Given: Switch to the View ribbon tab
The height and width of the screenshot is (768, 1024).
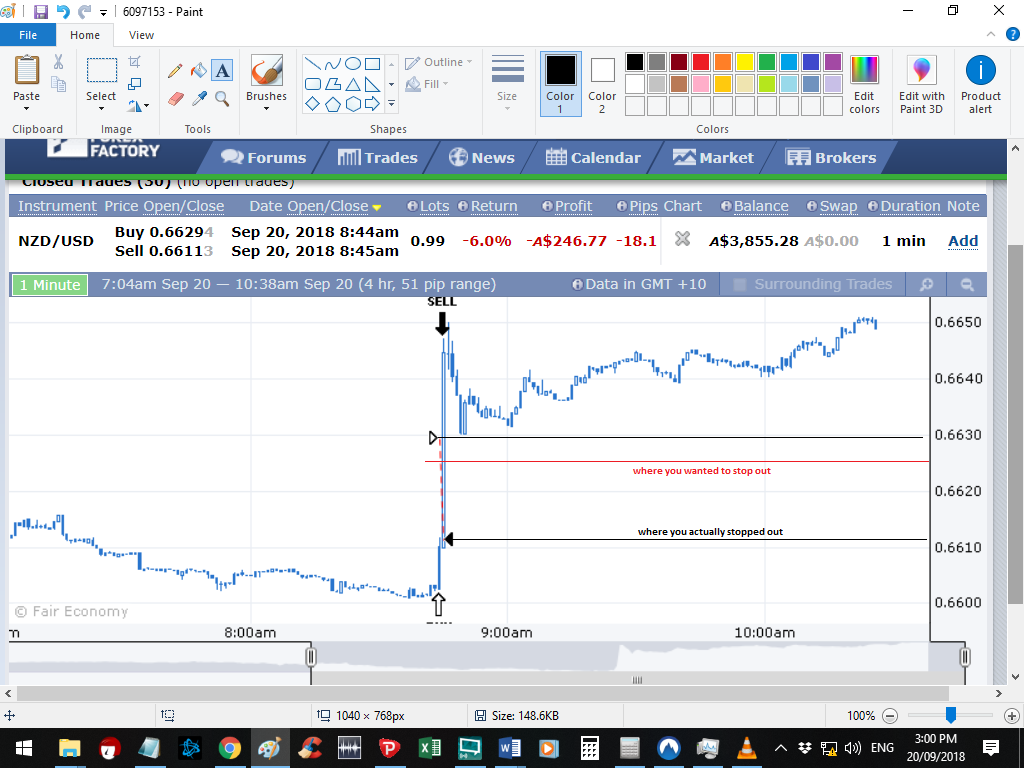Looking at the screenshot, I should click(x=141, y=35).
